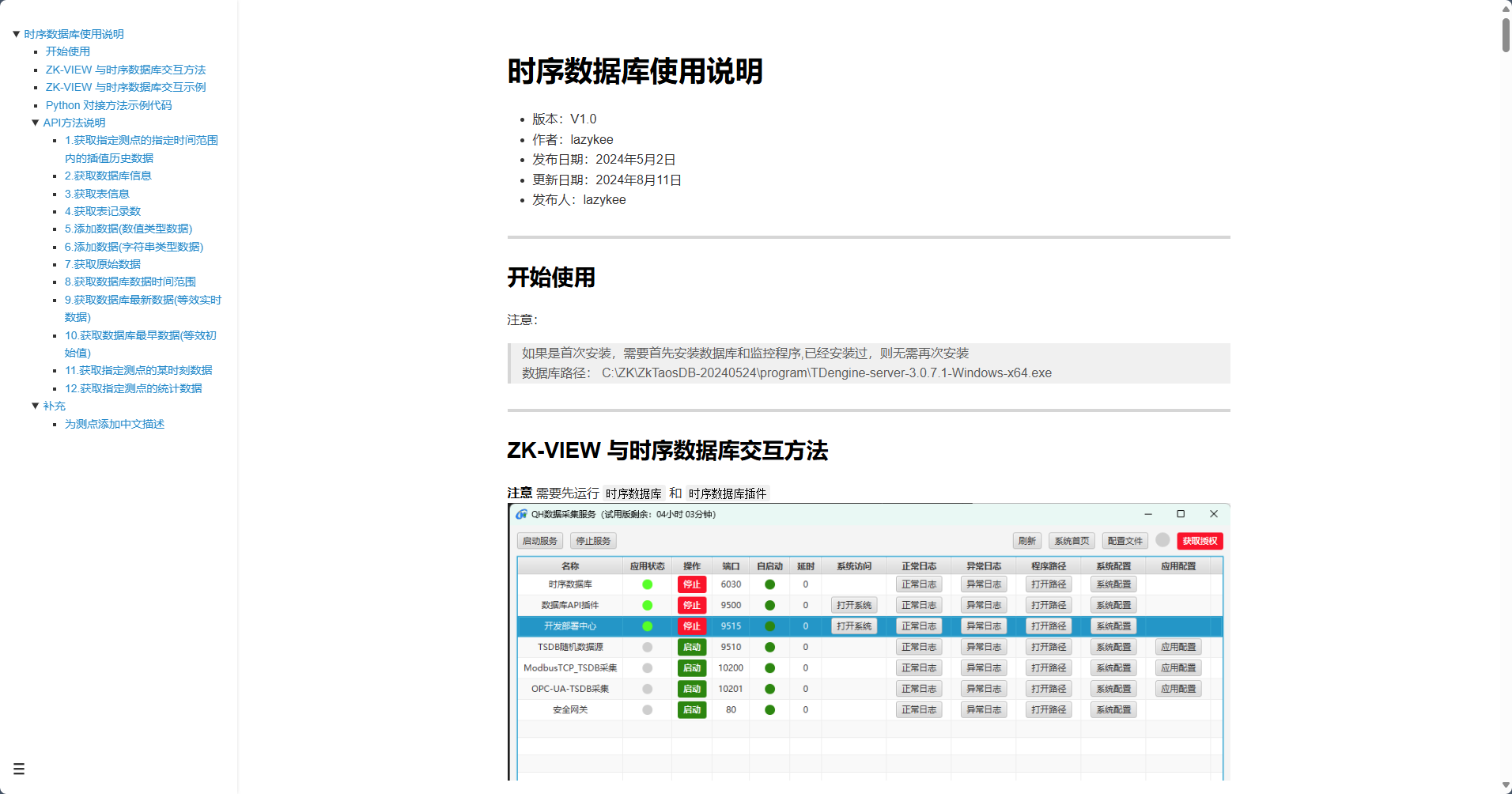The height and width of the screenshot is (794, 1512).
Task: Start the 安全网关 service
Action: point(692,709)
